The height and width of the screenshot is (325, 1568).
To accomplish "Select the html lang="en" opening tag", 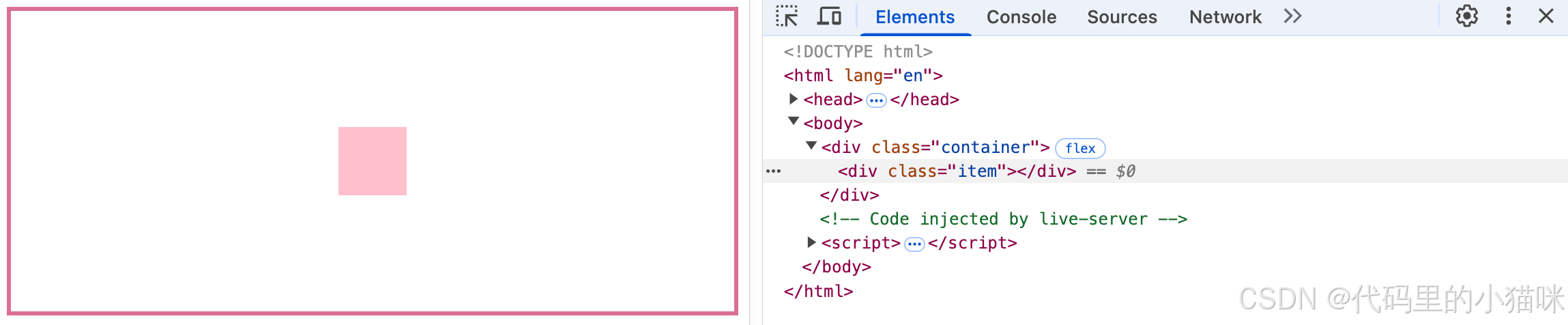I will pos(863,76).
